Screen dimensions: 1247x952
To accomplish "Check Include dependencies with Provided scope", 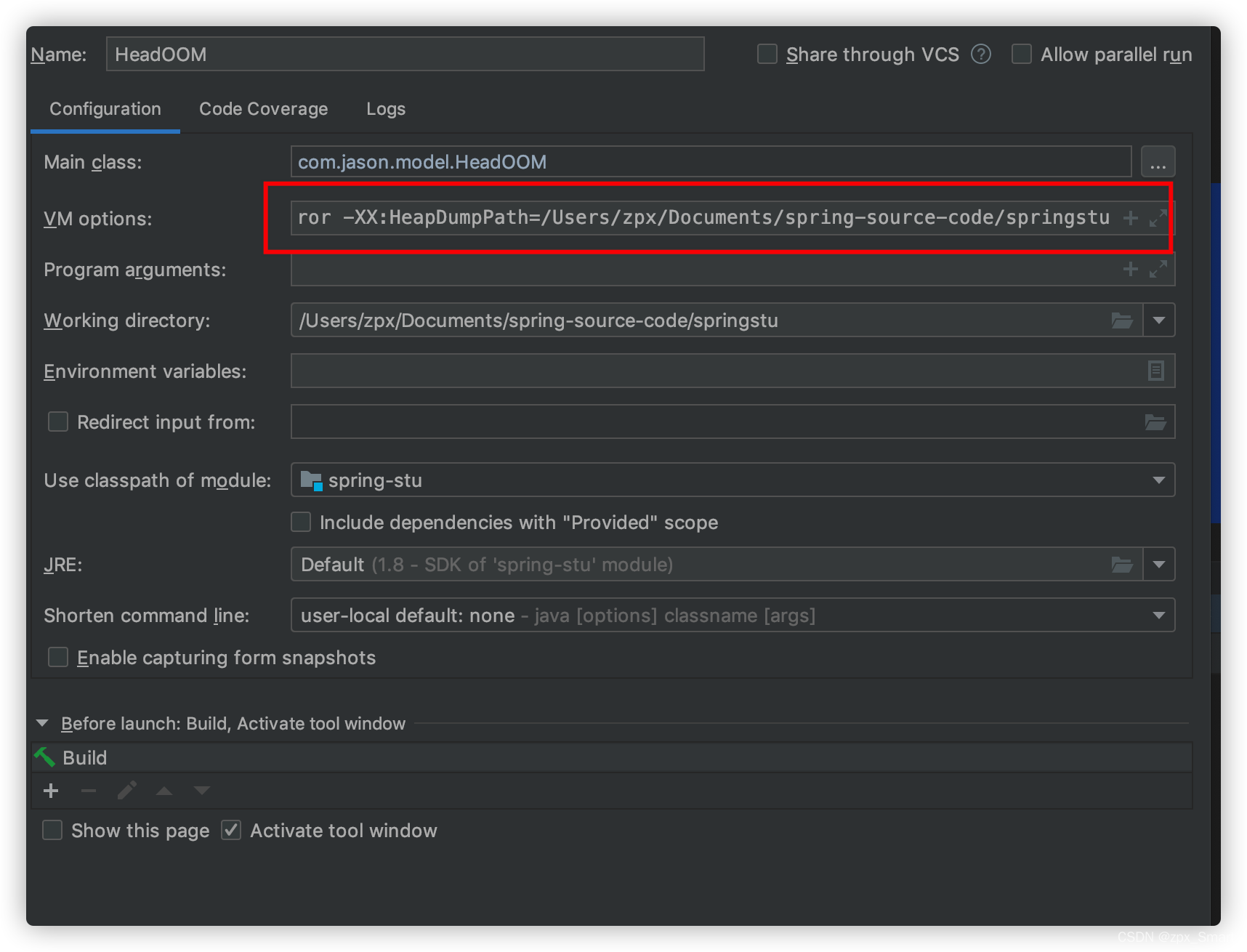I will pyautogui.click(x=301, y=523).
